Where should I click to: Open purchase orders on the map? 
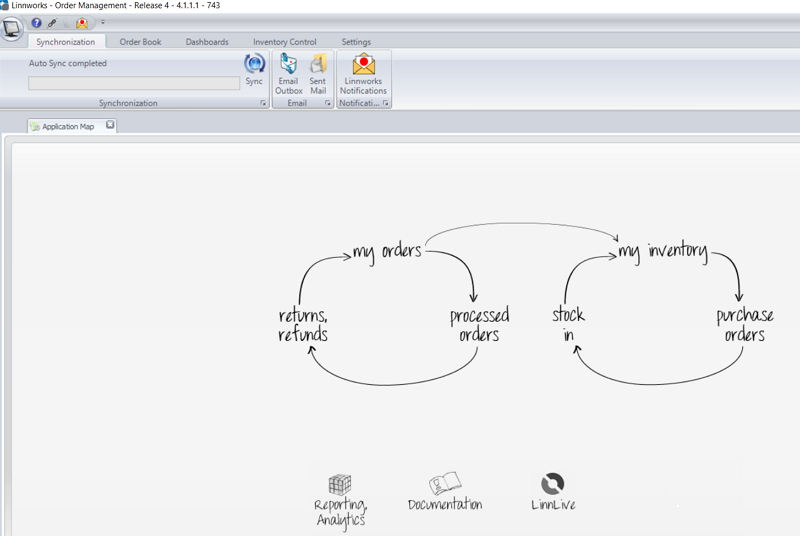pos(745,324)
